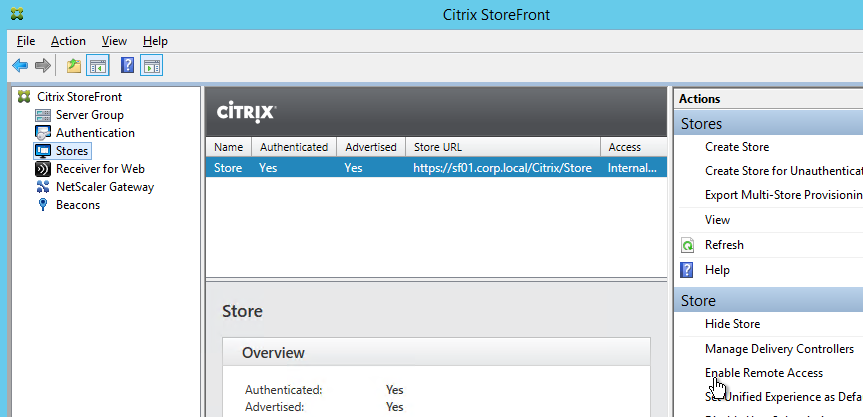This screenshot has width=863, height=417.
Task: Collapse the Store actions section header
Action: coord(768,301)
